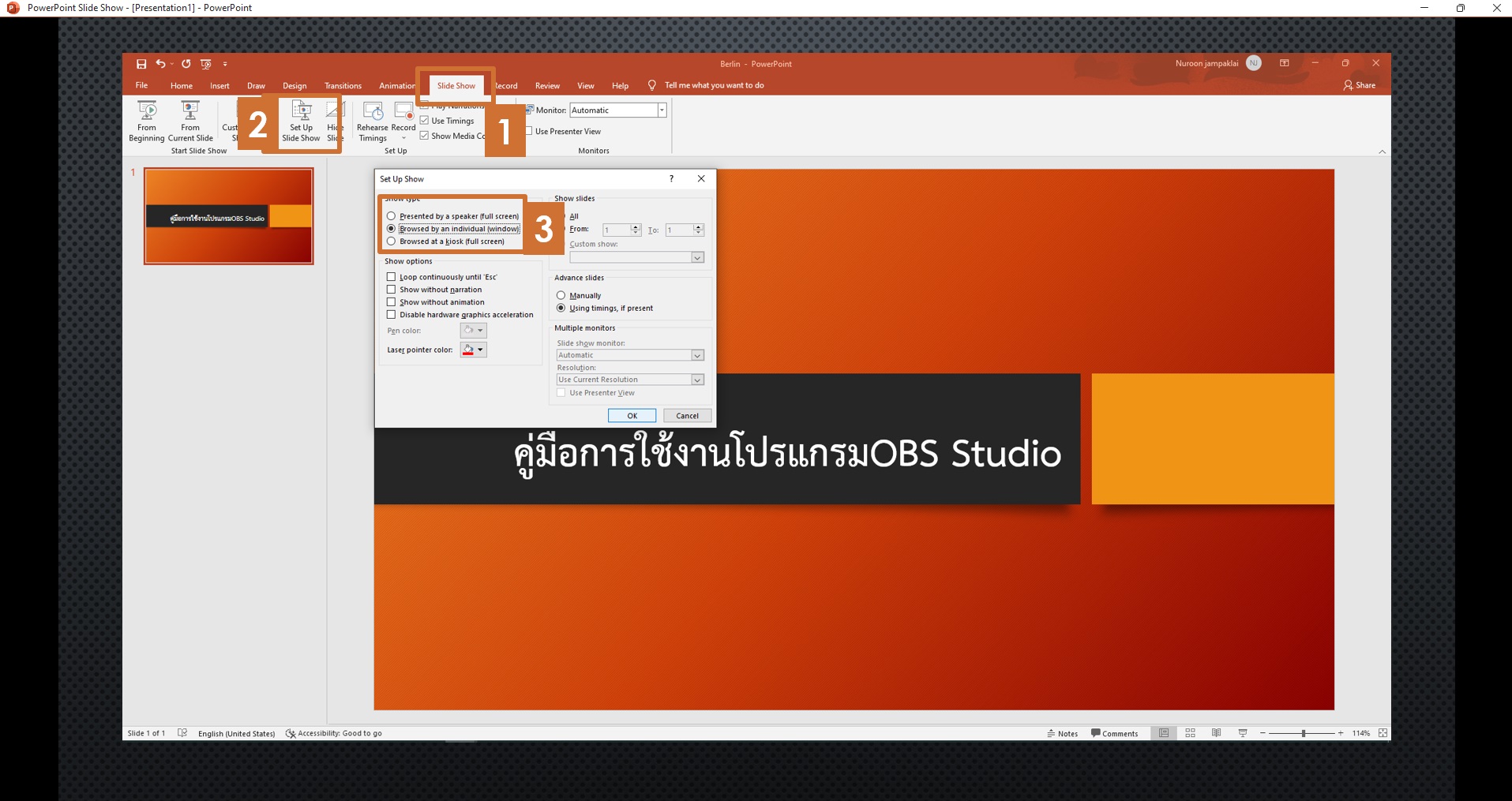The image size is (1512, 801).
Task: Switch to the Draw tab
Action: (256, 85)
